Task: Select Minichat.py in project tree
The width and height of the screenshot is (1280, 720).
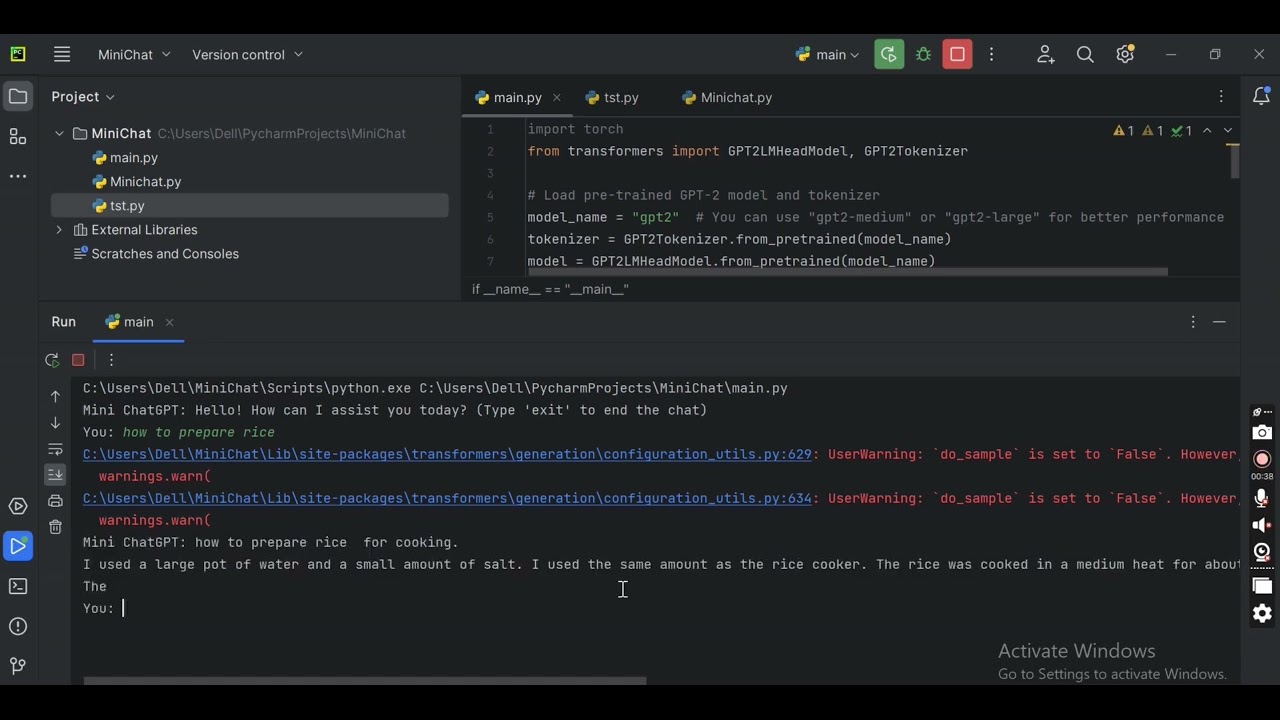Action: tap(136, 182)
